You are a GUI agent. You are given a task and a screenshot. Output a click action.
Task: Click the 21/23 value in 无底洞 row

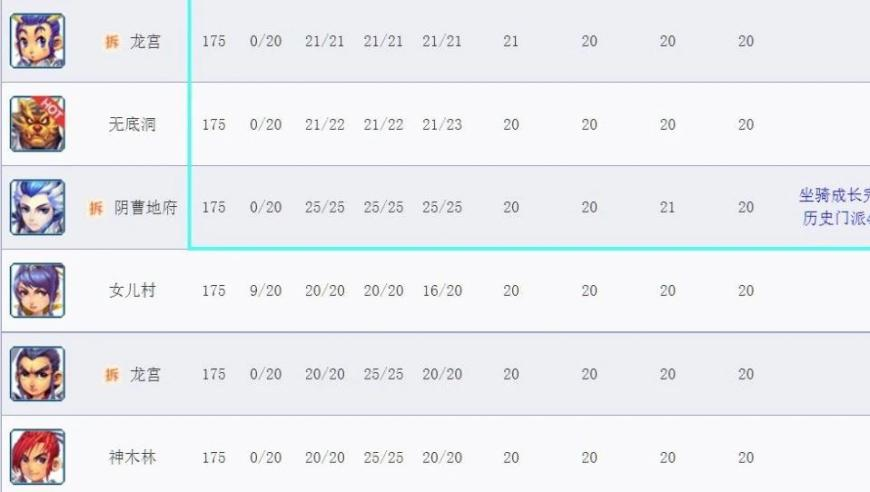442,124
